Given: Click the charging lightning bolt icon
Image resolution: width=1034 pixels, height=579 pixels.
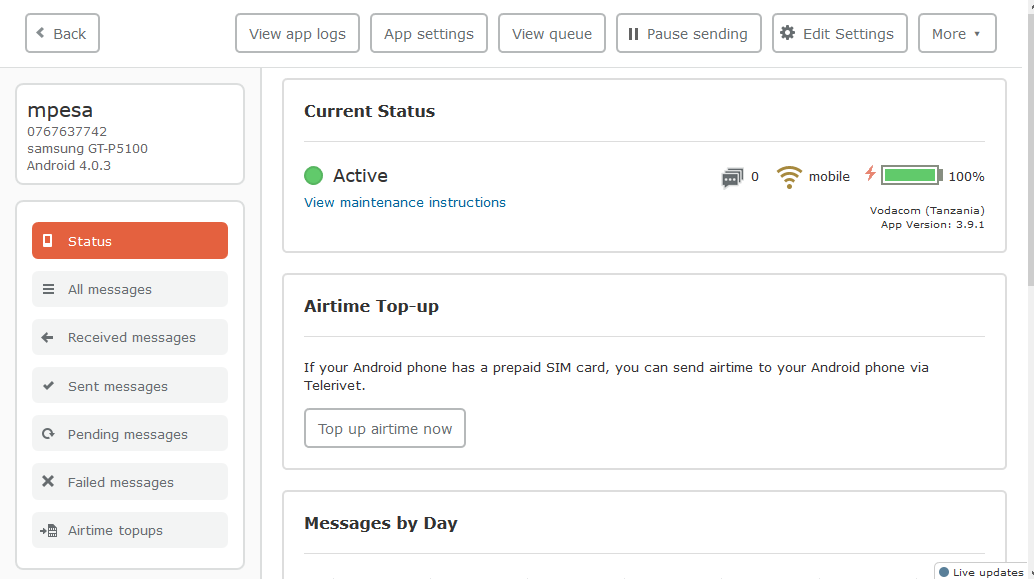Looking at the screenshot, I should [x=870, y=173].
